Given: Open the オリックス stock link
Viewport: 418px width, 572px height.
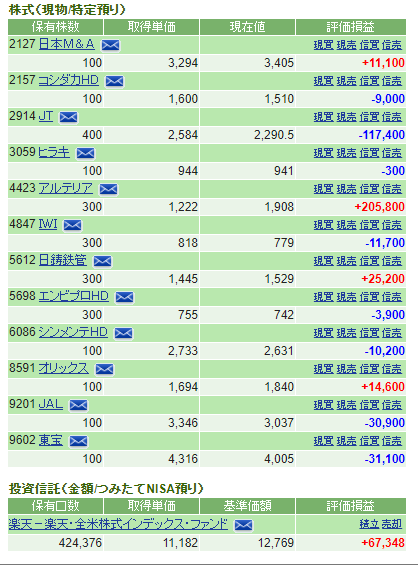Looking at the screenshot, I should pyautogui.click(x=63, y=368).
